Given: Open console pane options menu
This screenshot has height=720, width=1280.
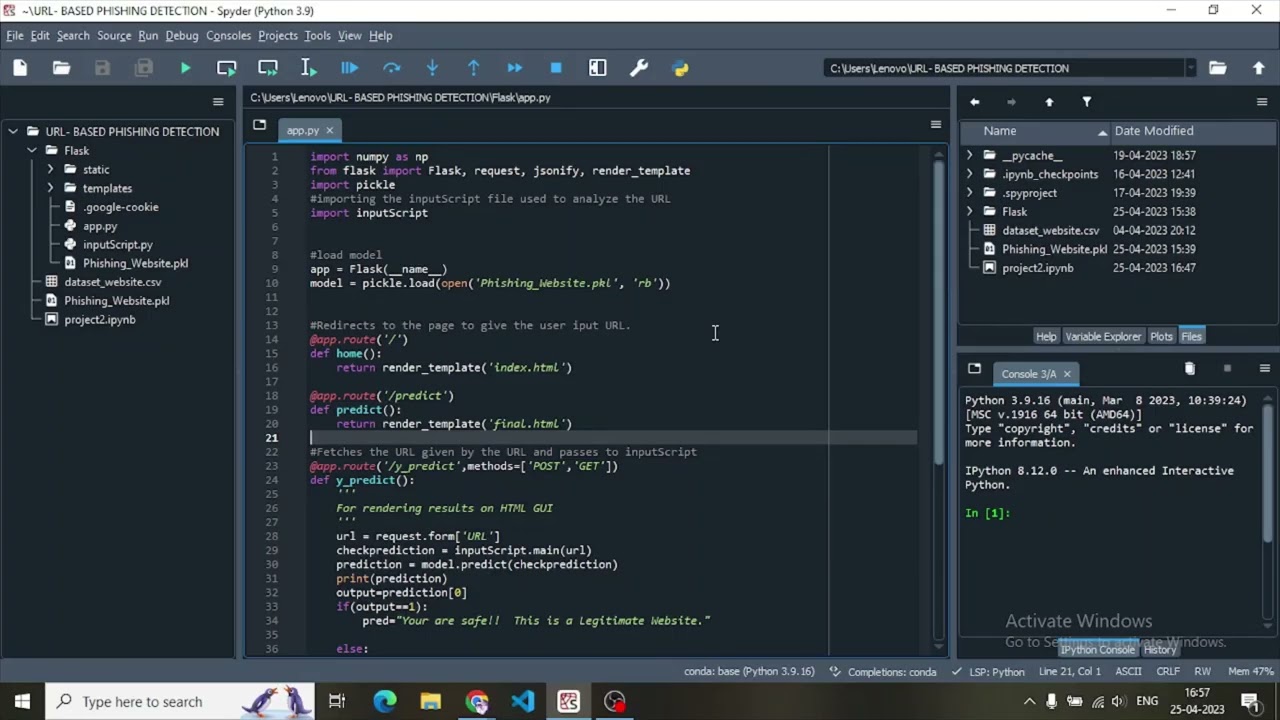Looking at the screenshot, I should pyautogui.click(x=1264, y=369).
